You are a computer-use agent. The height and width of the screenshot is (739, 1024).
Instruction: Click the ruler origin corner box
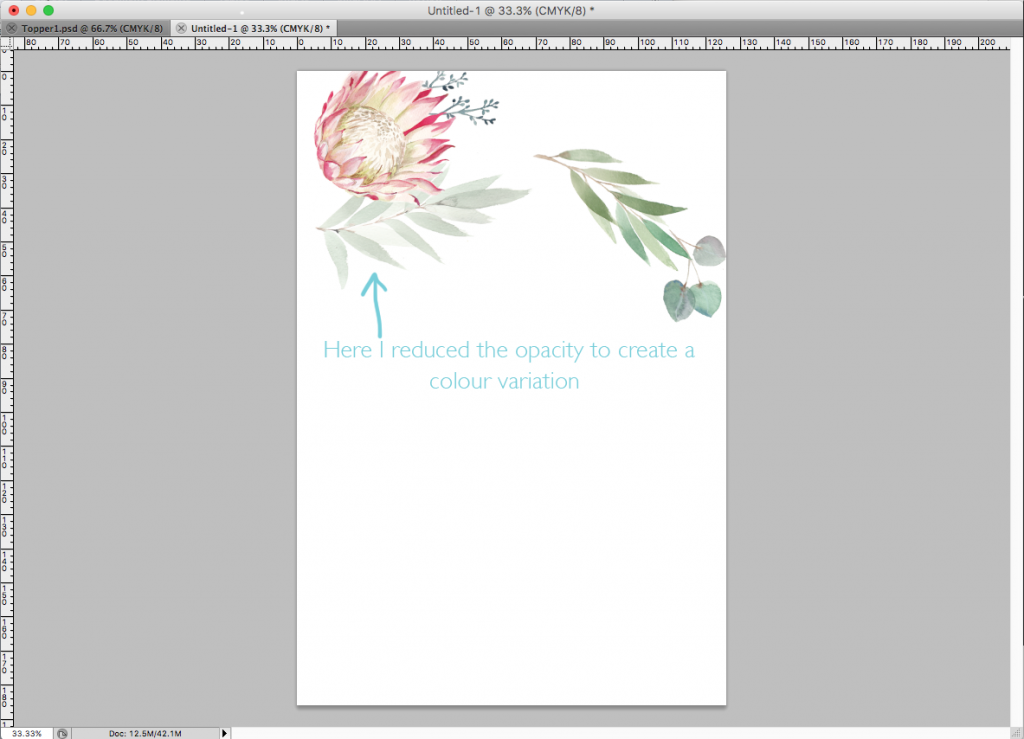(8, 44)
